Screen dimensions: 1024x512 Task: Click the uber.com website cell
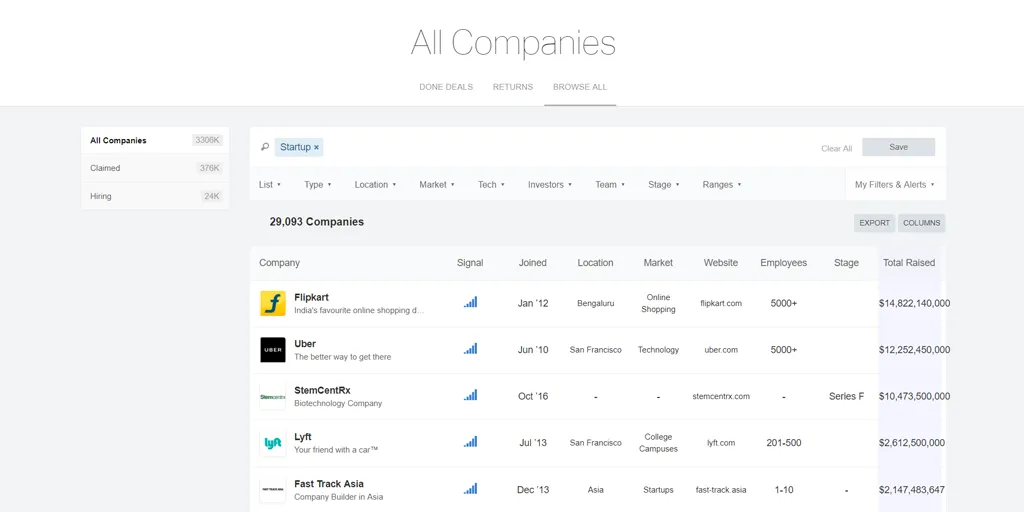coord(721,349)
